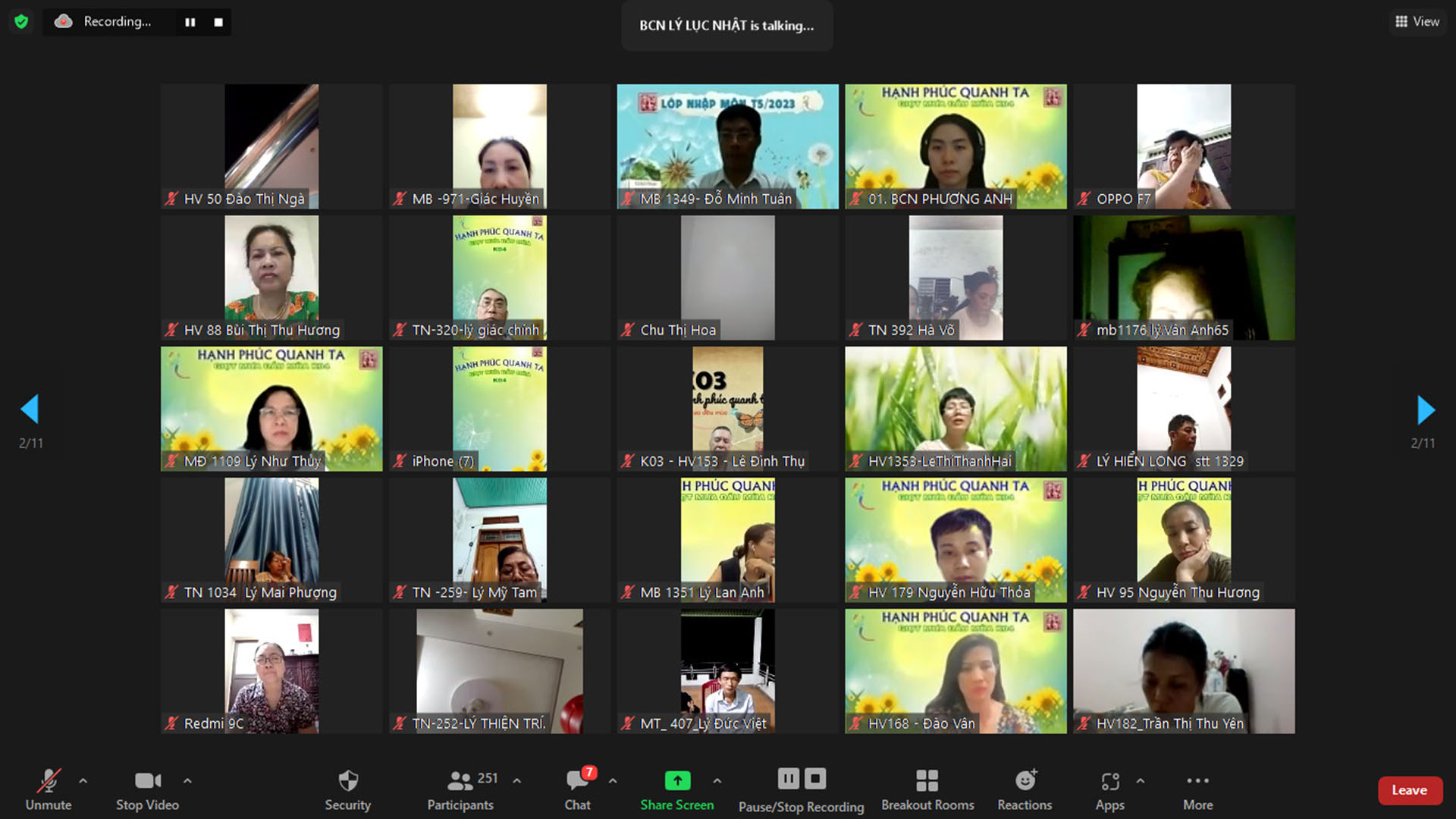Go to next gallery page arrow
The width and height of the screenshot is (1456, 819).
point(1425,410)
